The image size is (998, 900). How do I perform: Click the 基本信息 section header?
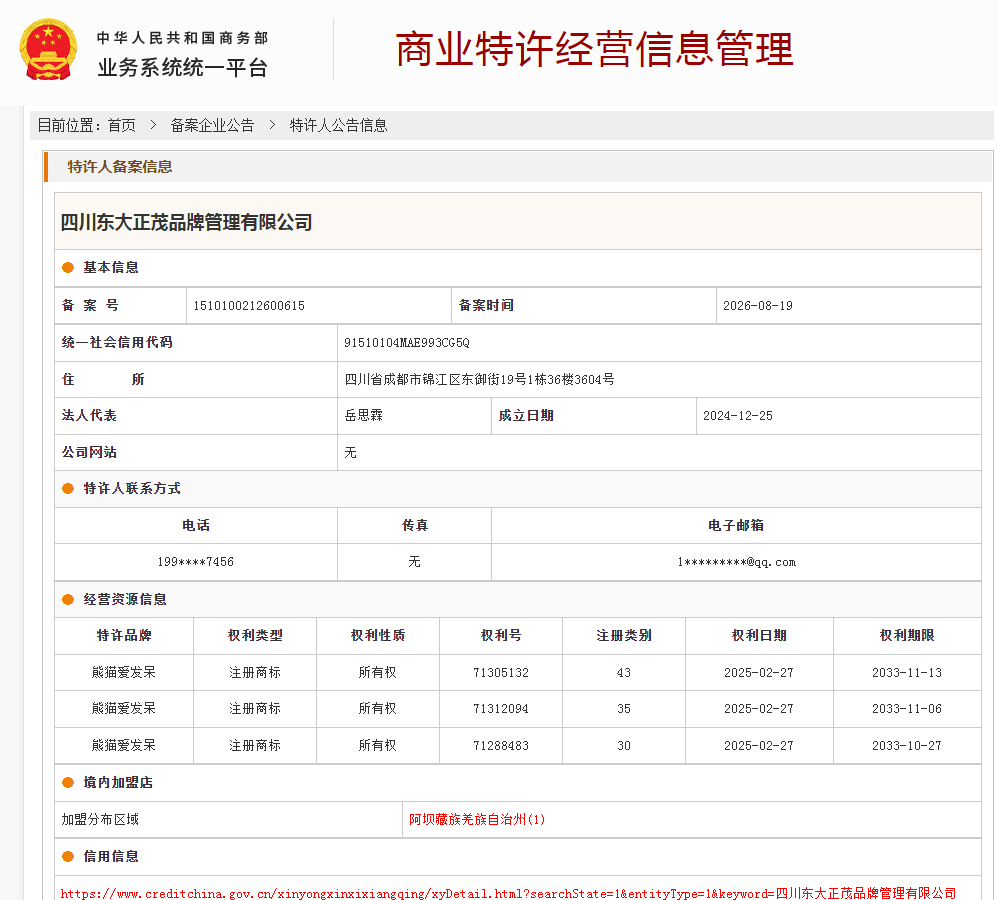coord(111,267)
